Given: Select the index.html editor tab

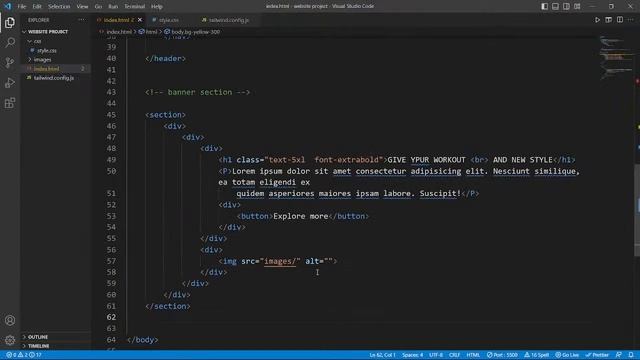Looking at the screenshot, I should pos(118,20).
